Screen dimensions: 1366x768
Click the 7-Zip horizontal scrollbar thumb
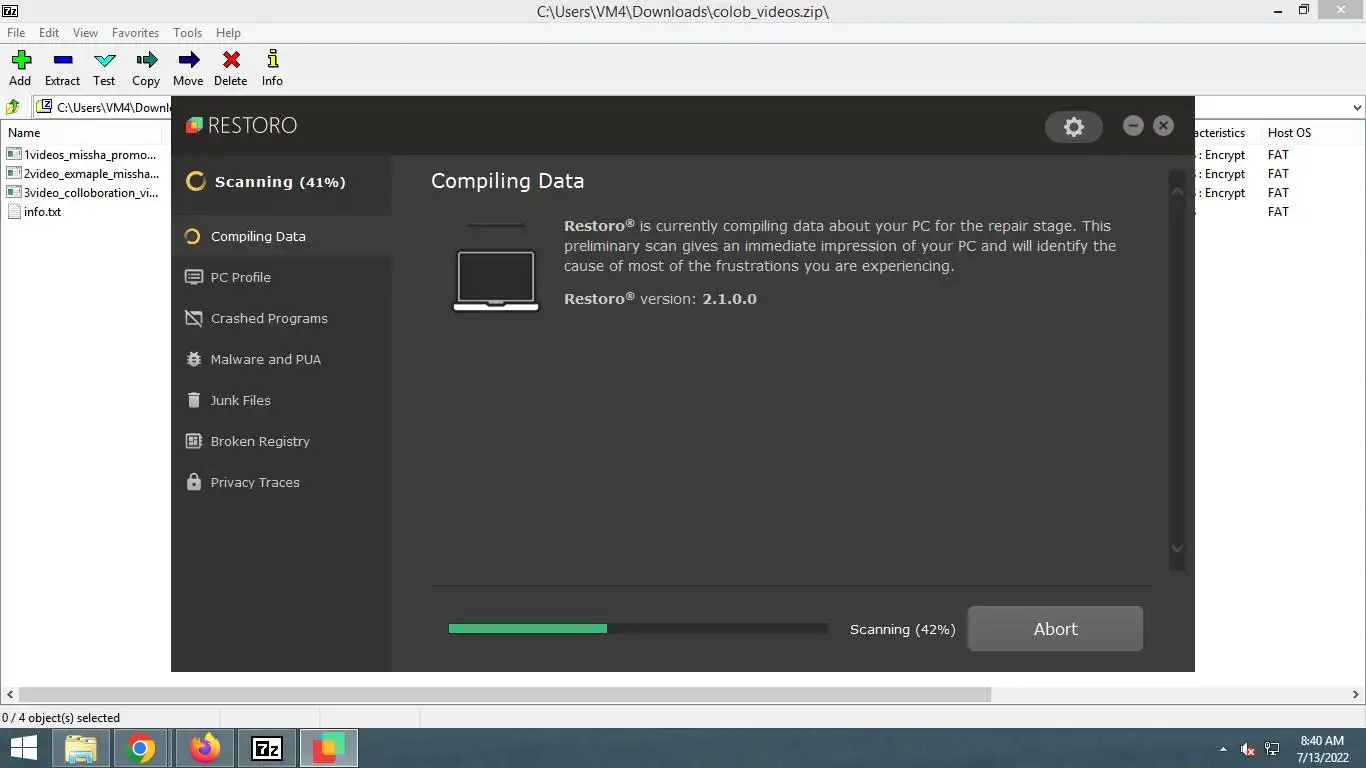505,694
